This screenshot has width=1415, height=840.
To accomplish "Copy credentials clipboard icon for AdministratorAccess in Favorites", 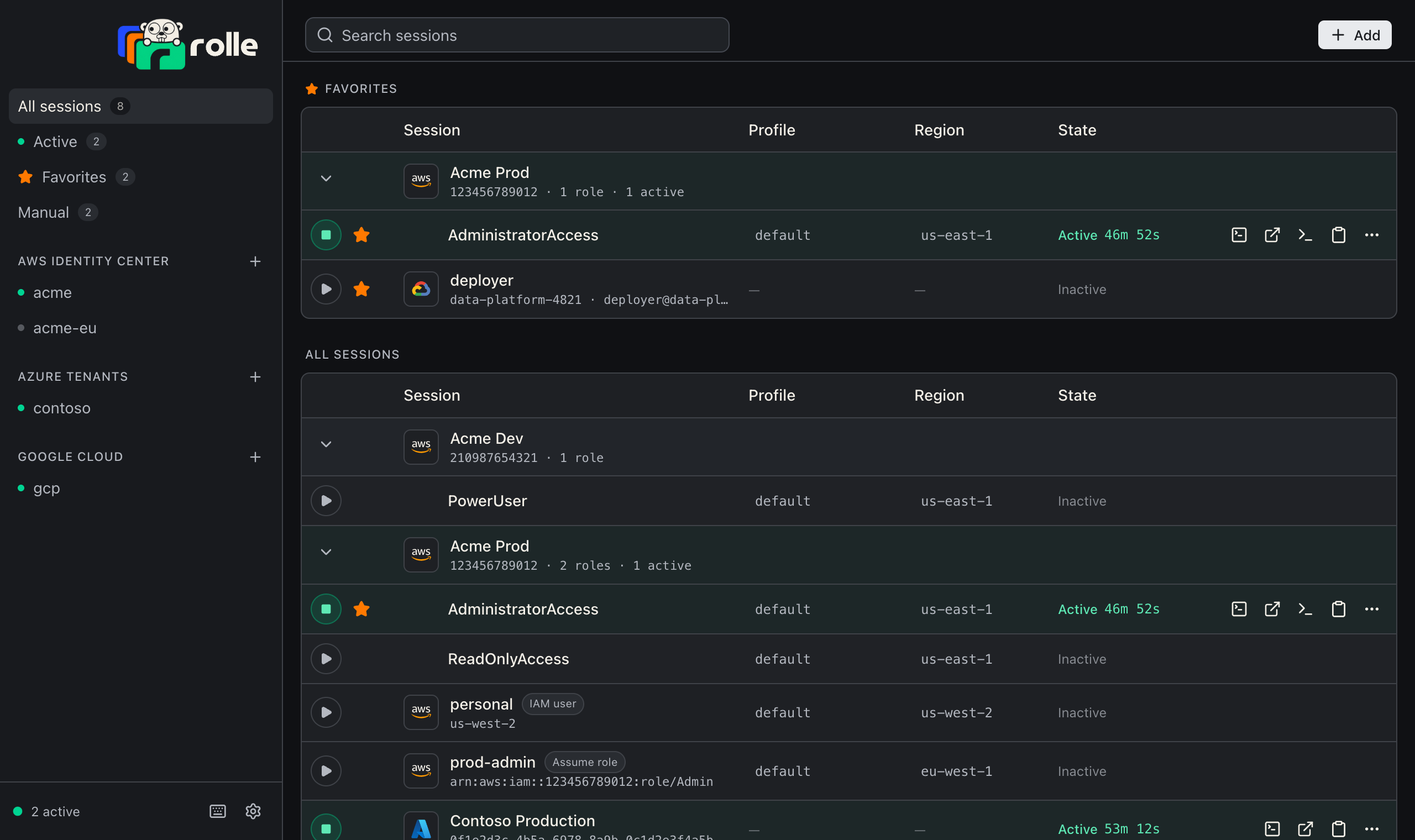I will [1339, 235].
